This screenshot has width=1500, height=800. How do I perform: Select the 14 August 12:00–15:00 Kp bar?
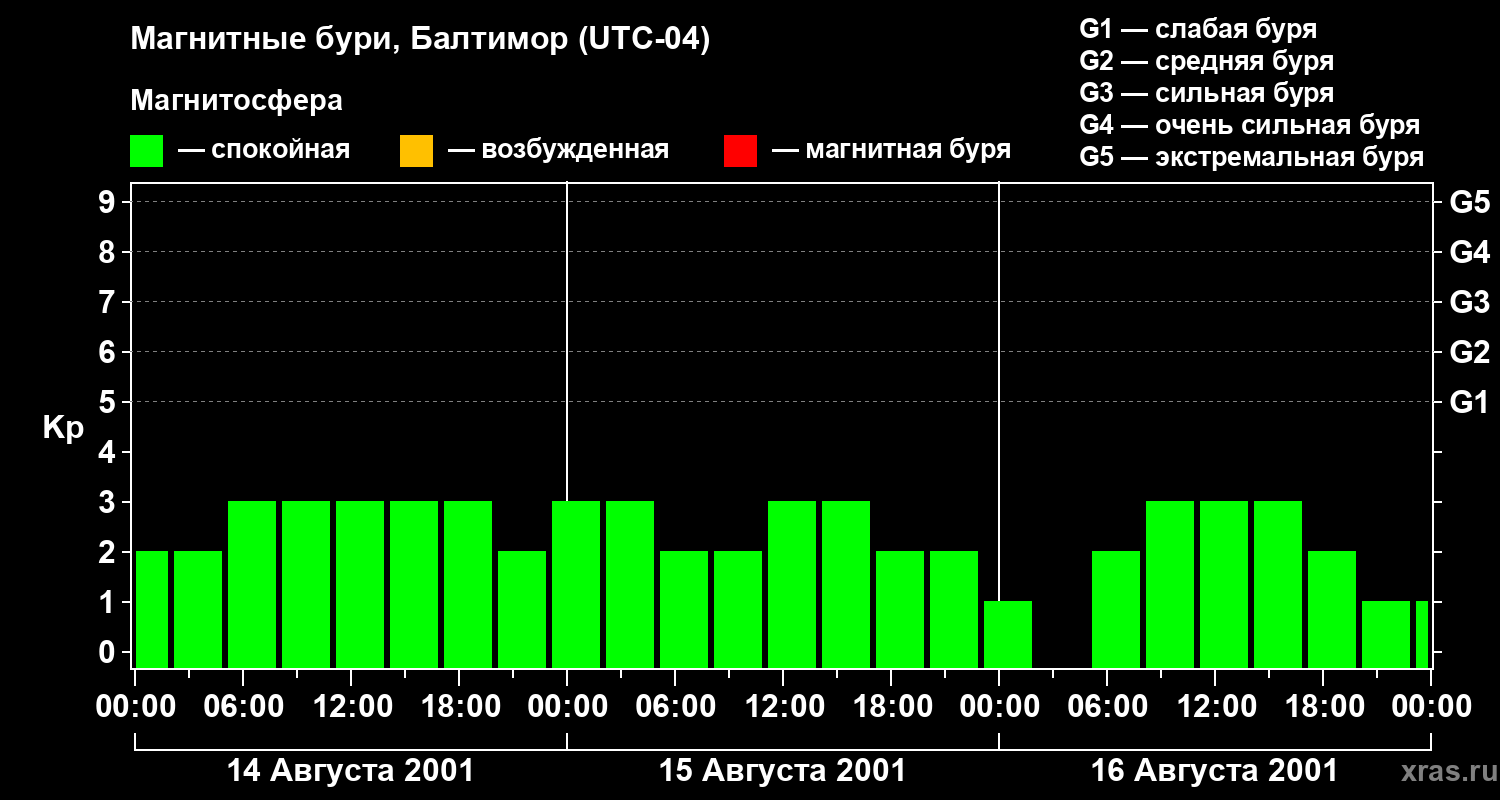coord(360,584)
